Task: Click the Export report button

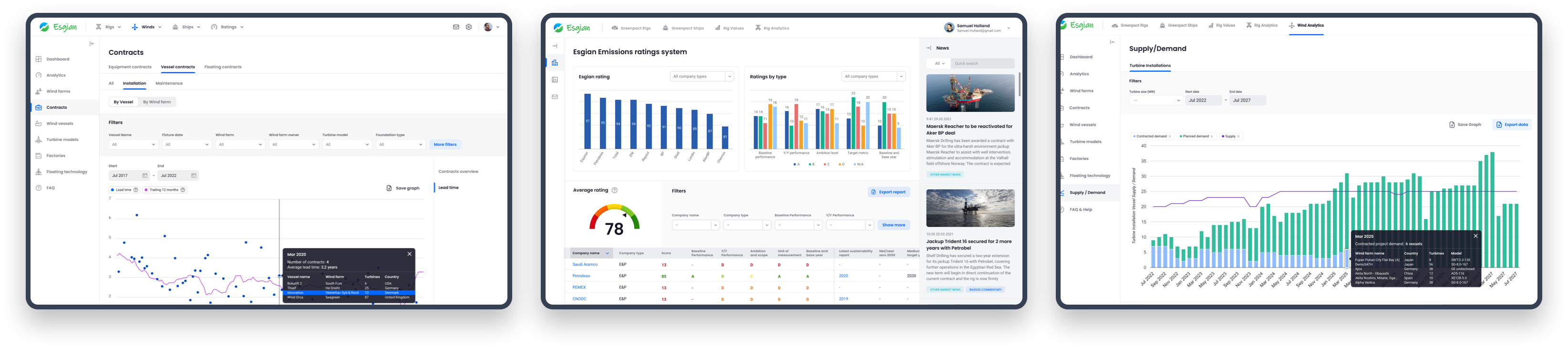Action: pyautogui.click(x=888, y=192)
